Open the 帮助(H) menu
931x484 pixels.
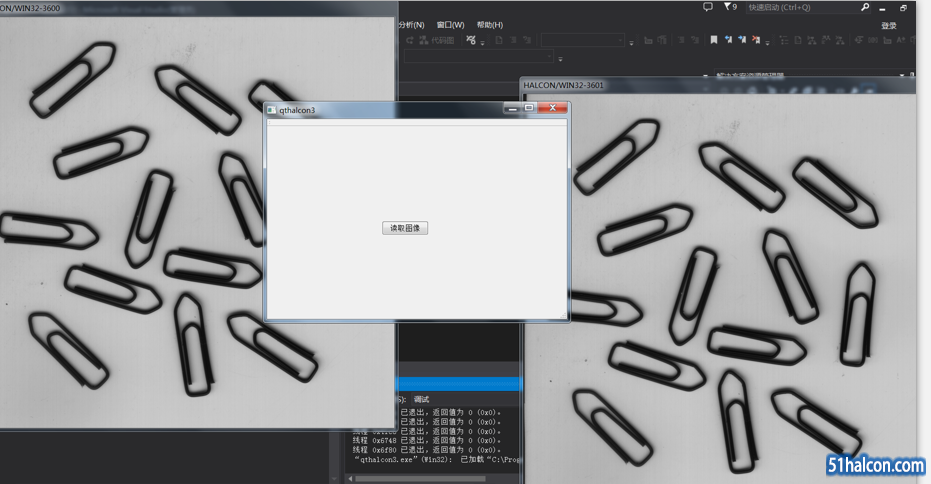tap(490, 25)
